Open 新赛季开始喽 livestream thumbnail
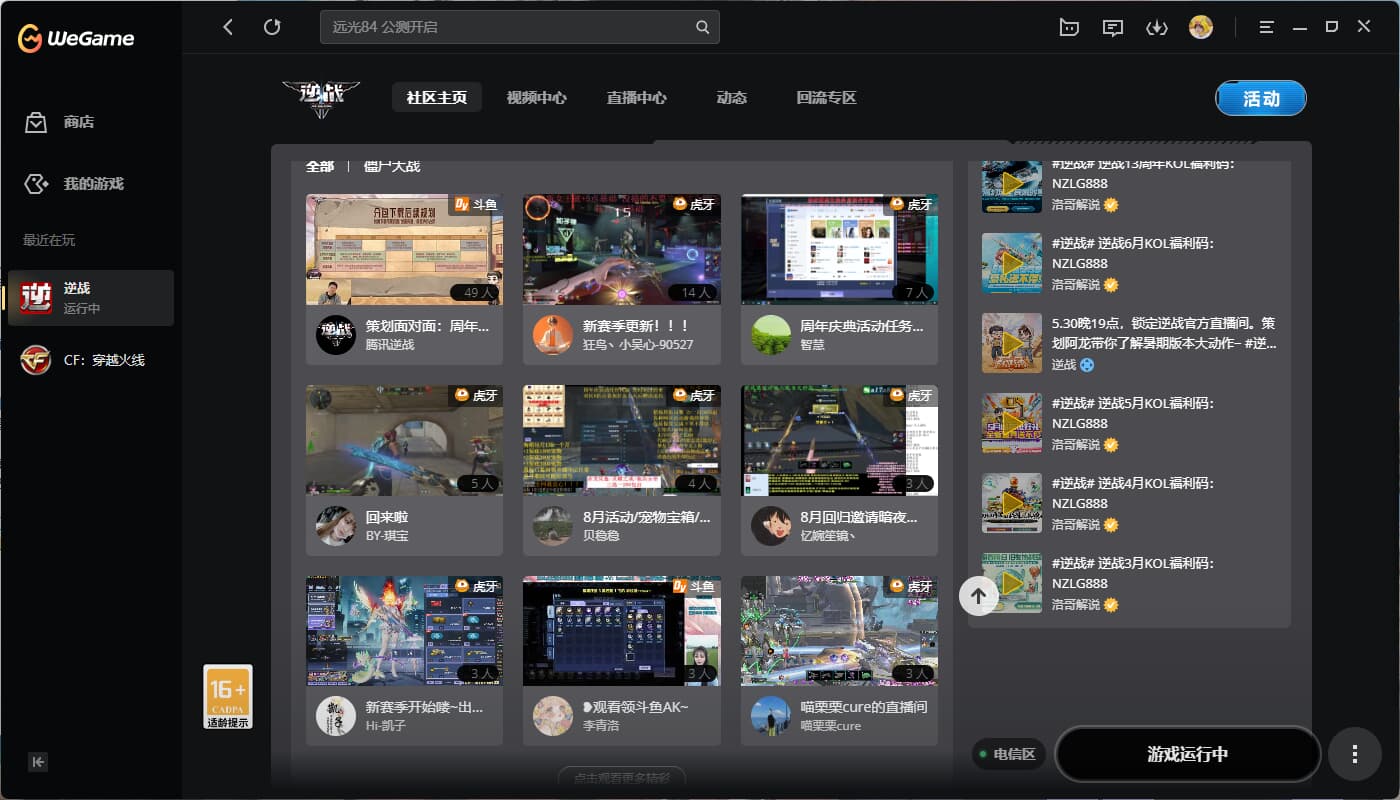 coord(404,631)
